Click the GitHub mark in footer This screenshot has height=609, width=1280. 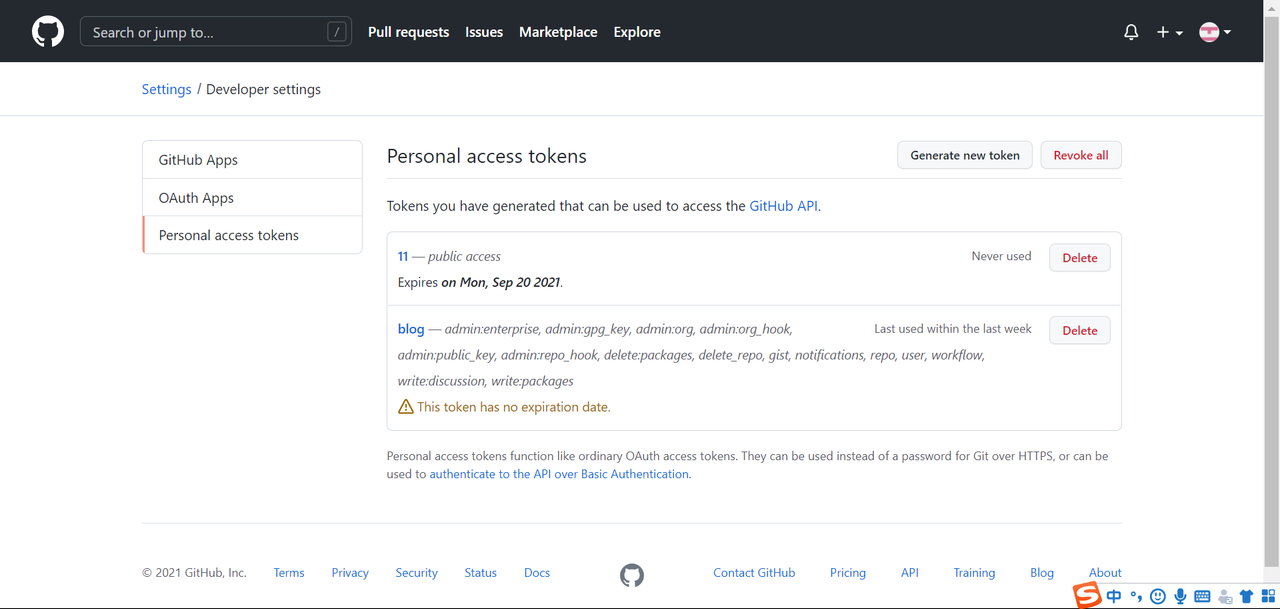pyautogui.click(x=632, y=575)
